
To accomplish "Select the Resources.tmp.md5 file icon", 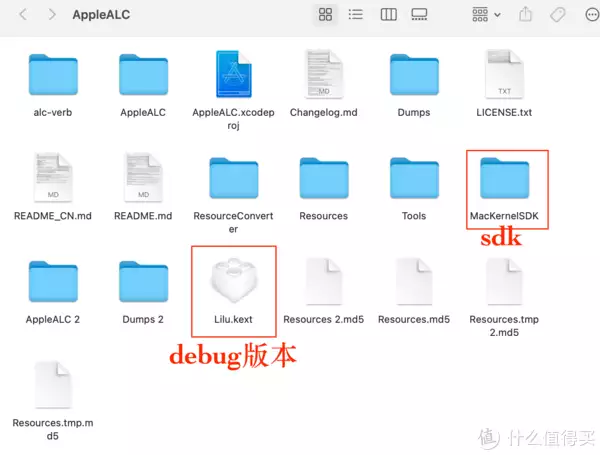I will click(x=53, y=384).
